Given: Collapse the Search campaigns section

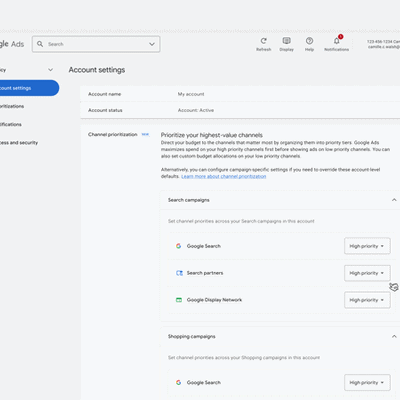Looking at the screenshot, I should coord(394,200).
